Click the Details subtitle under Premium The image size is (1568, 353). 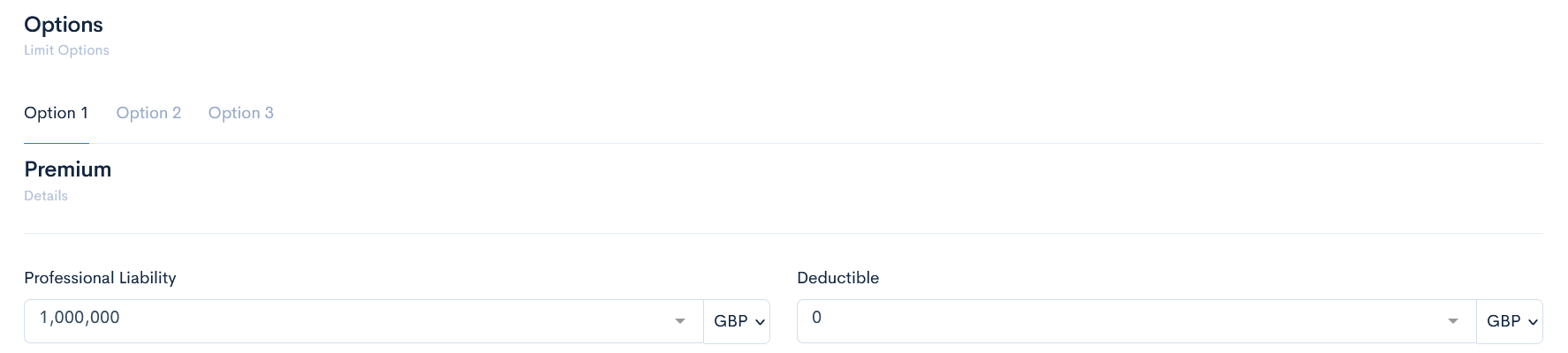(x=46, y=196)
